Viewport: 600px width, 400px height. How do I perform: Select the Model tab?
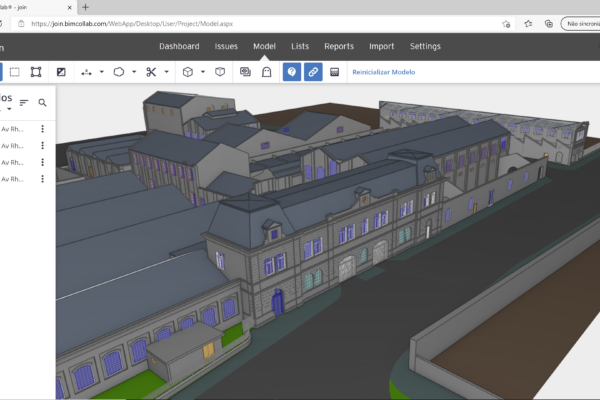(x=264, y=46)
